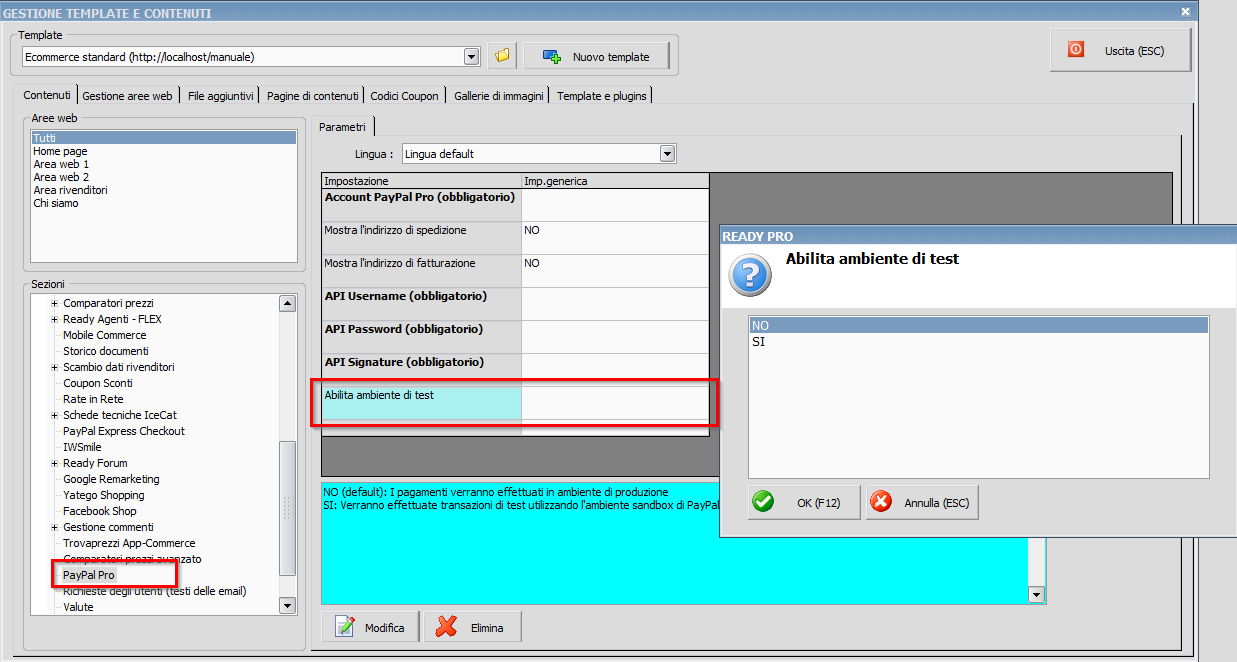1237x662 pixels.
Task: Close the Gestione template e contenuti window
Action: pos(1185,12)
